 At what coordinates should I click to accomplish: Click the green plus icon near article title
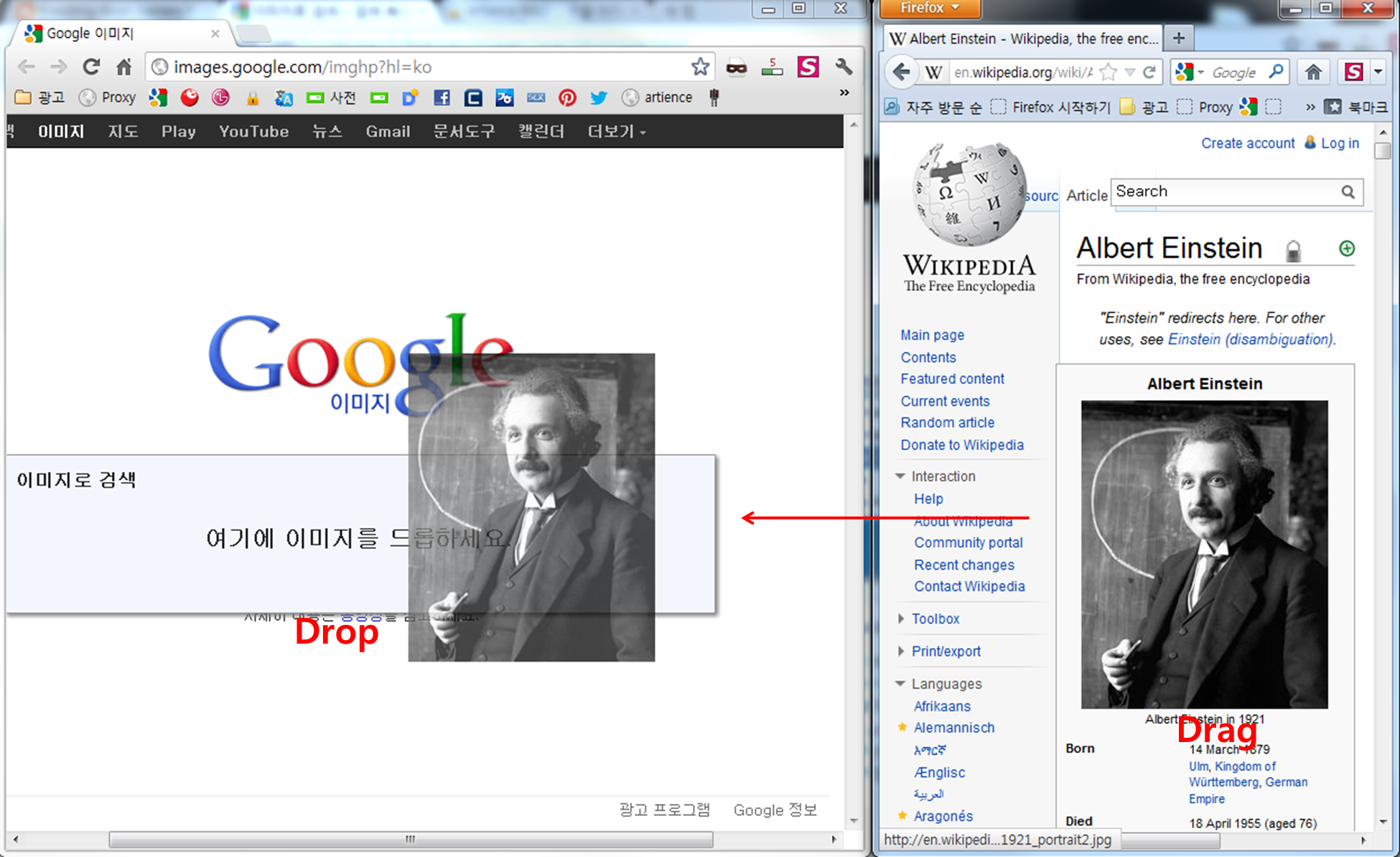coord(1347,249)
